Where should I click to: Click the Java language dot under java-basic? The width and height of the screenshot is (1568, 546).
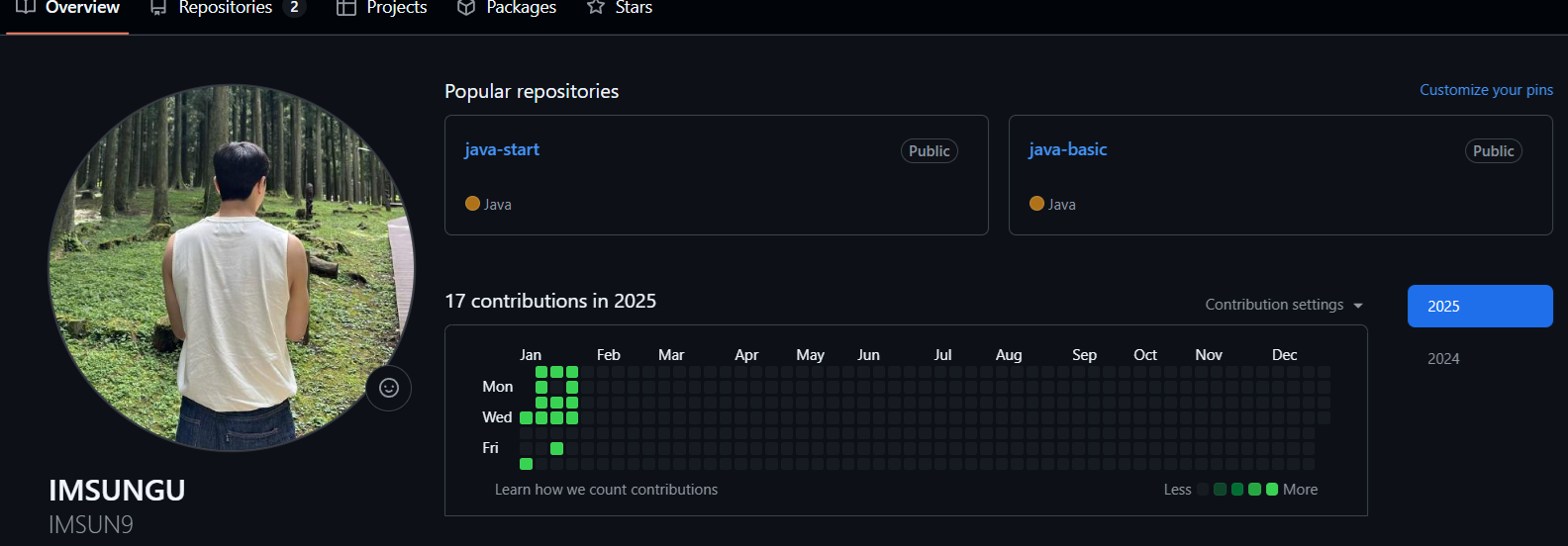click(x=1036, y=204)
